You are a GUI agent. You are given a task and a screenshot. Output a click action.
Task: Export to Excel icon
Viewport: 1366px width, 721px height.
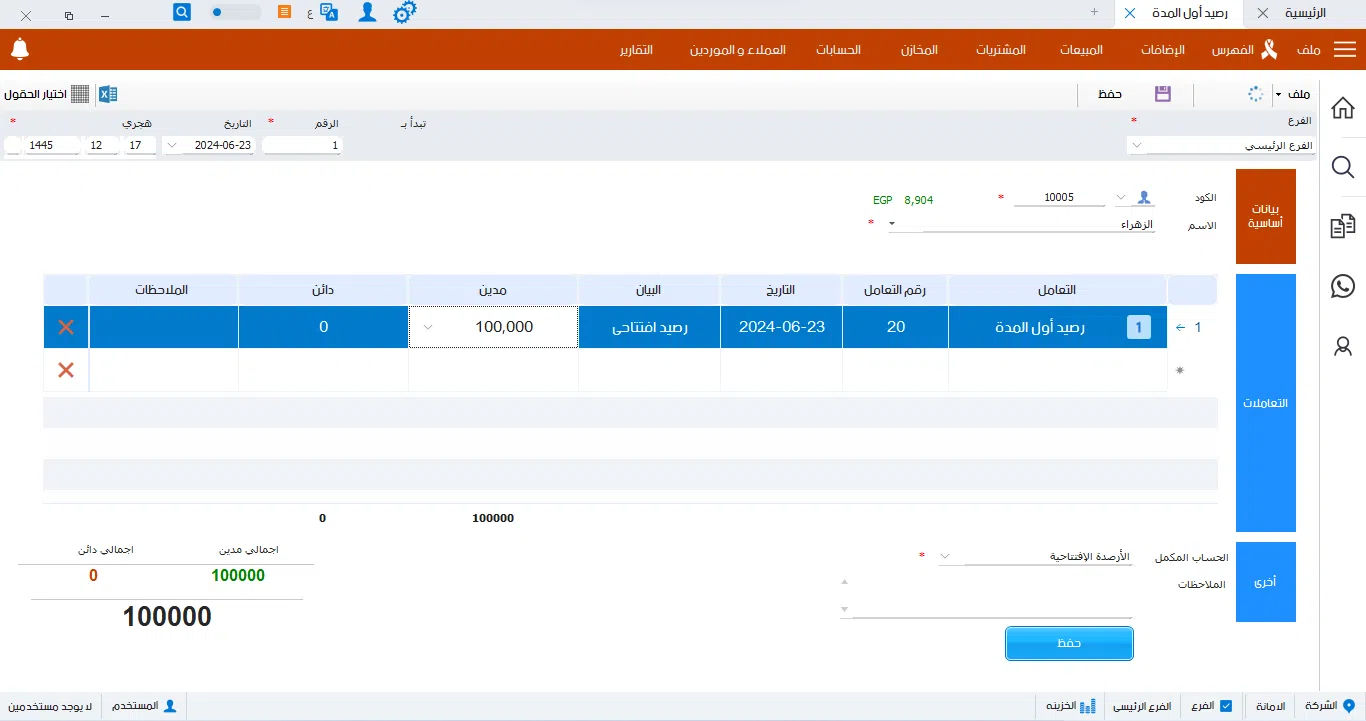click(108, 94)
